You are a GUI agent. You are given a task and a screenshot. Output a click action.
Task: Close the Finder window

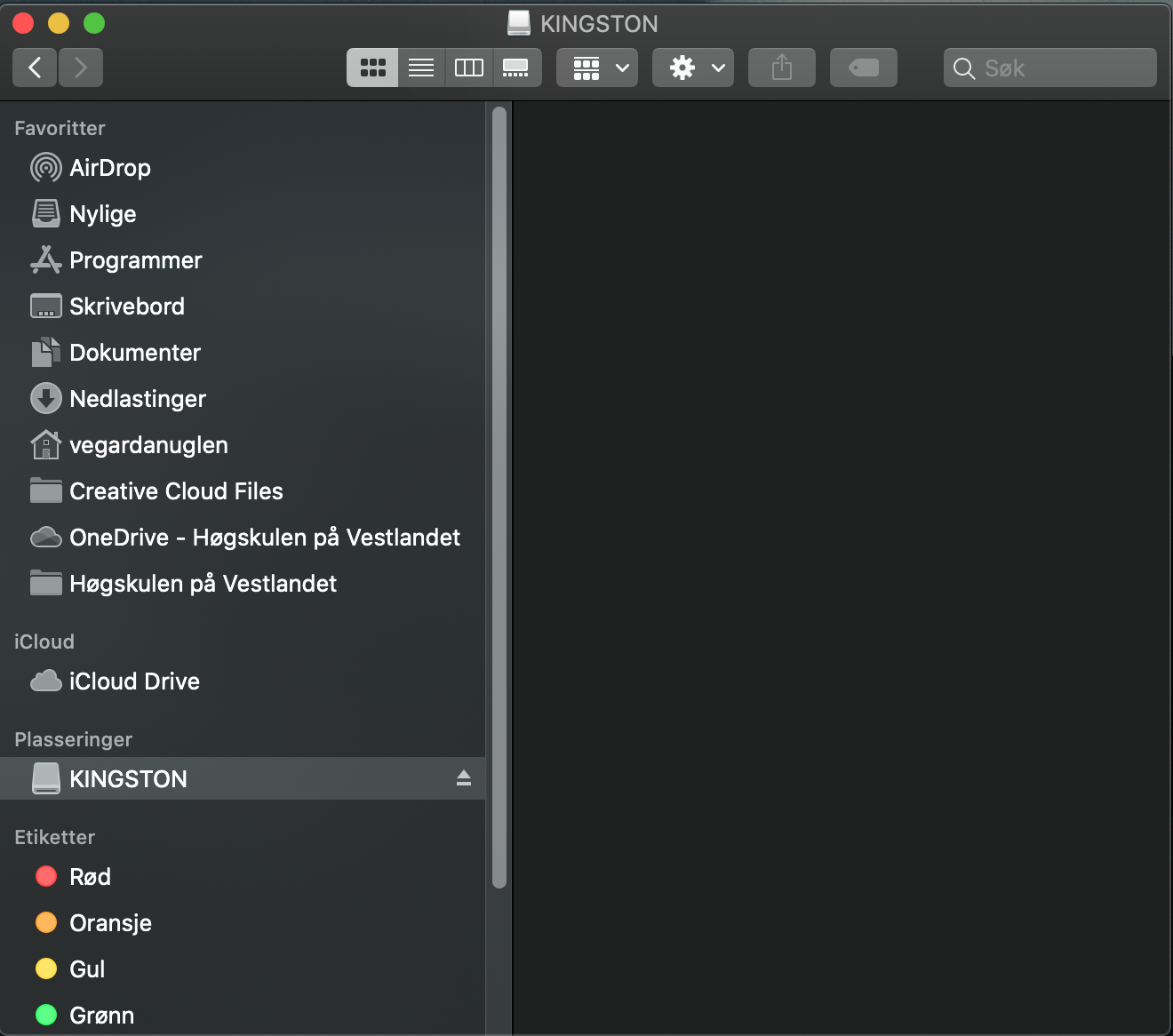23,23
